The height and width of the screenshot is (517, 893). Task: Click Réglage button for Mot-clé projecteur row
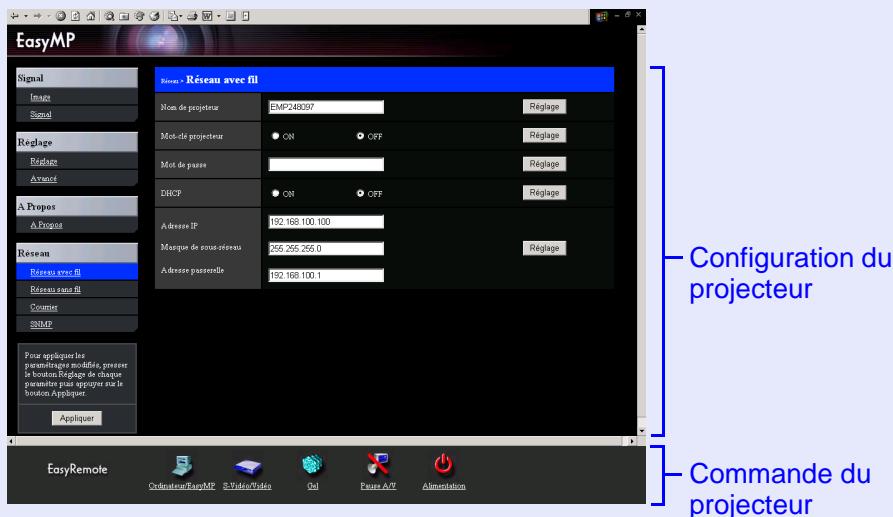pos(544,136)
